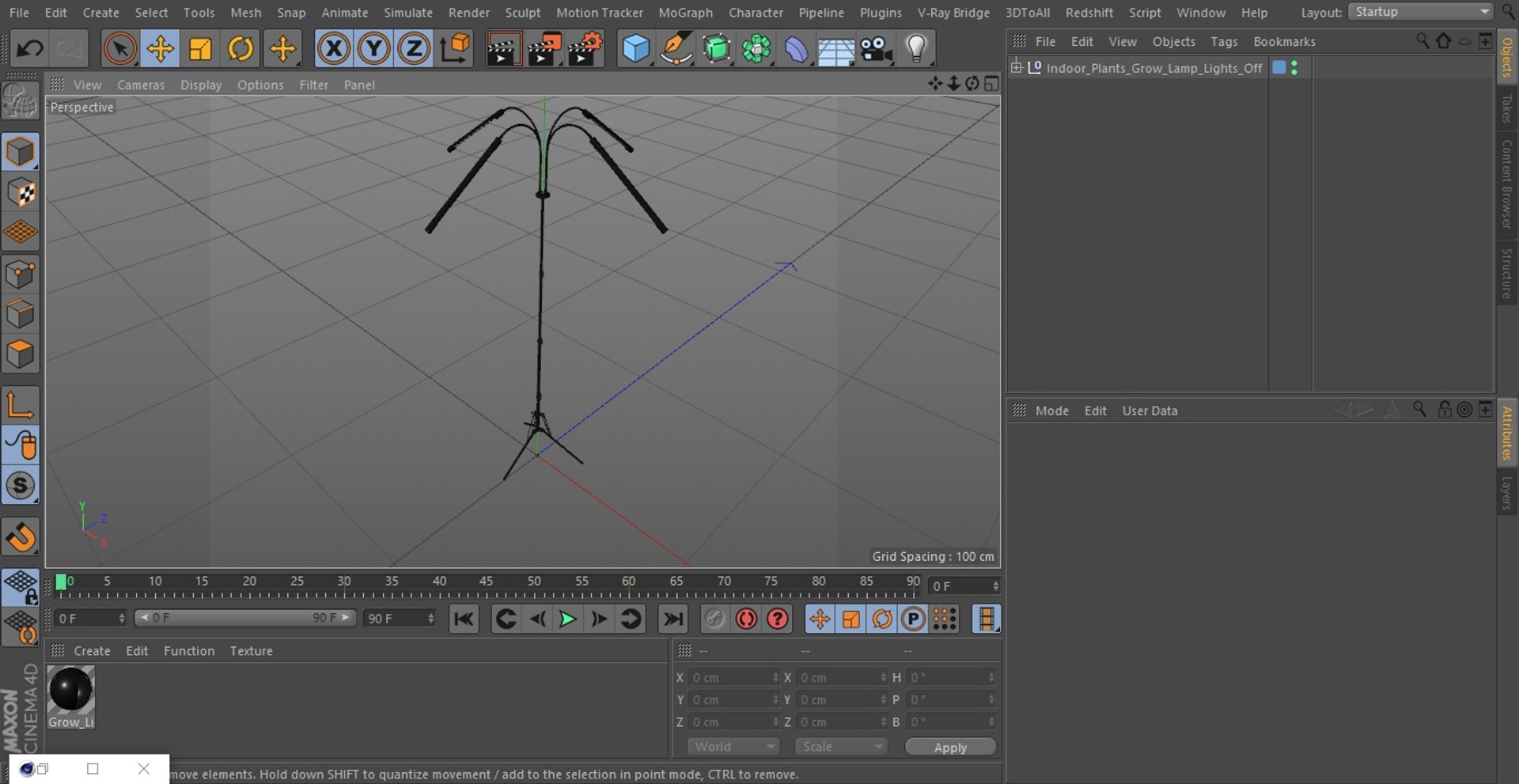Viewport: 1519px width, 784px height.
Task: Switch to Workplane mode
Action: (x=21, y=233)
